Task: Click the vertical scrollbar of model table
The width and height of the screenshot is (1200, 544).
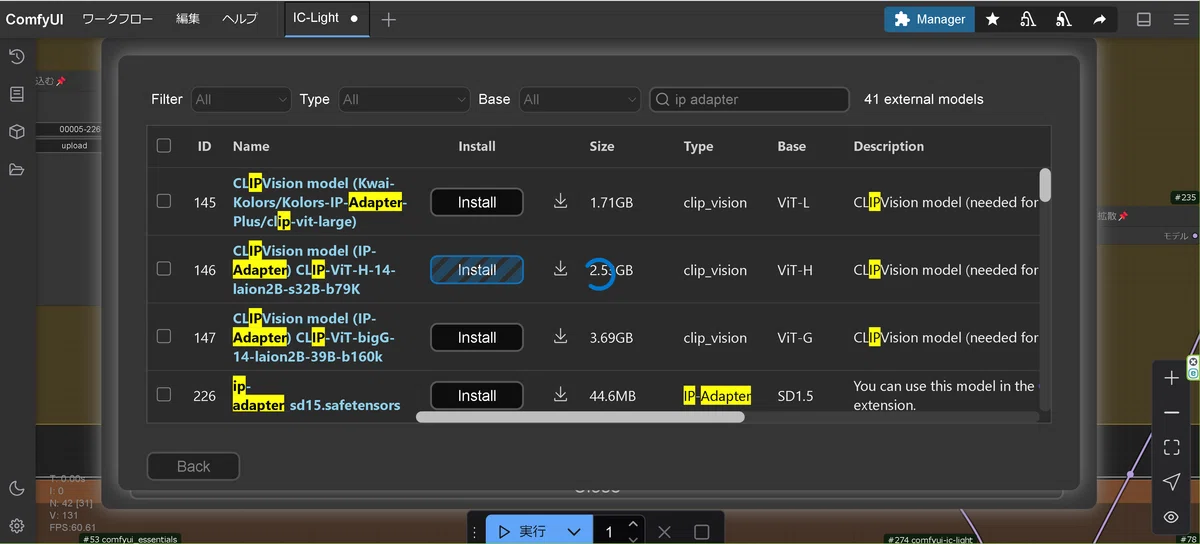Action: [1045, 184]
